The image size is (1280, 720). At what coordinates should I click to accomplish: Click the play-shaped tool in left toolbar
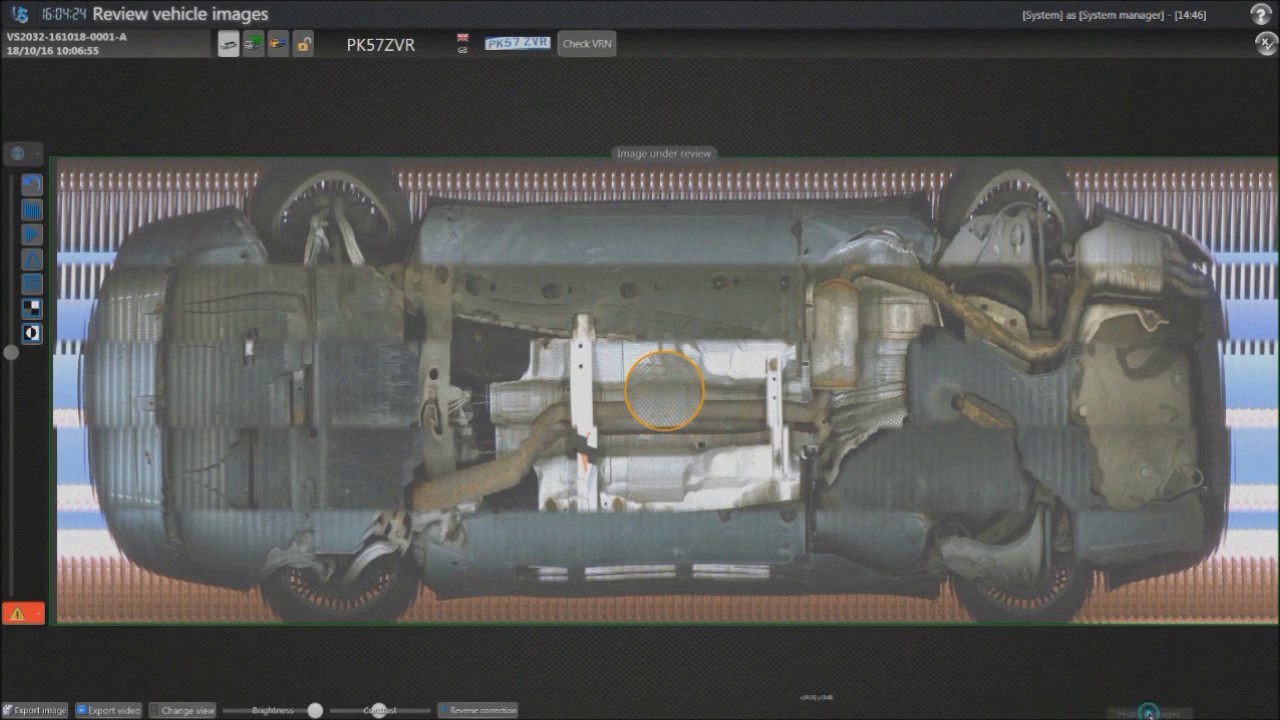(x=32, y=235)
